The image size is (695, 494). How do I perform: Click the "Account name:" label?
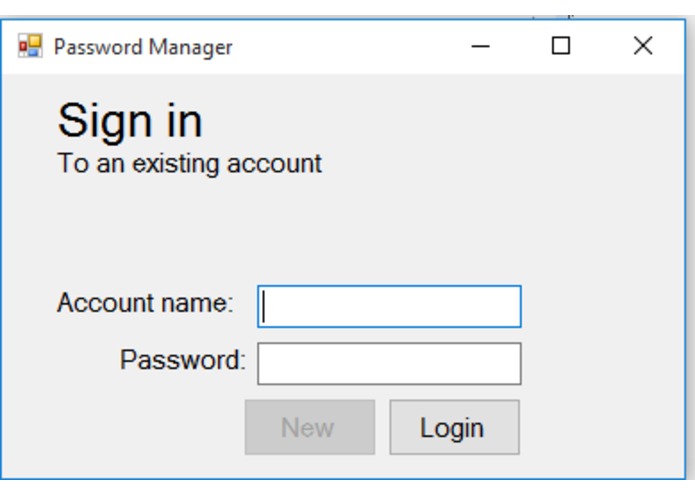145,303
